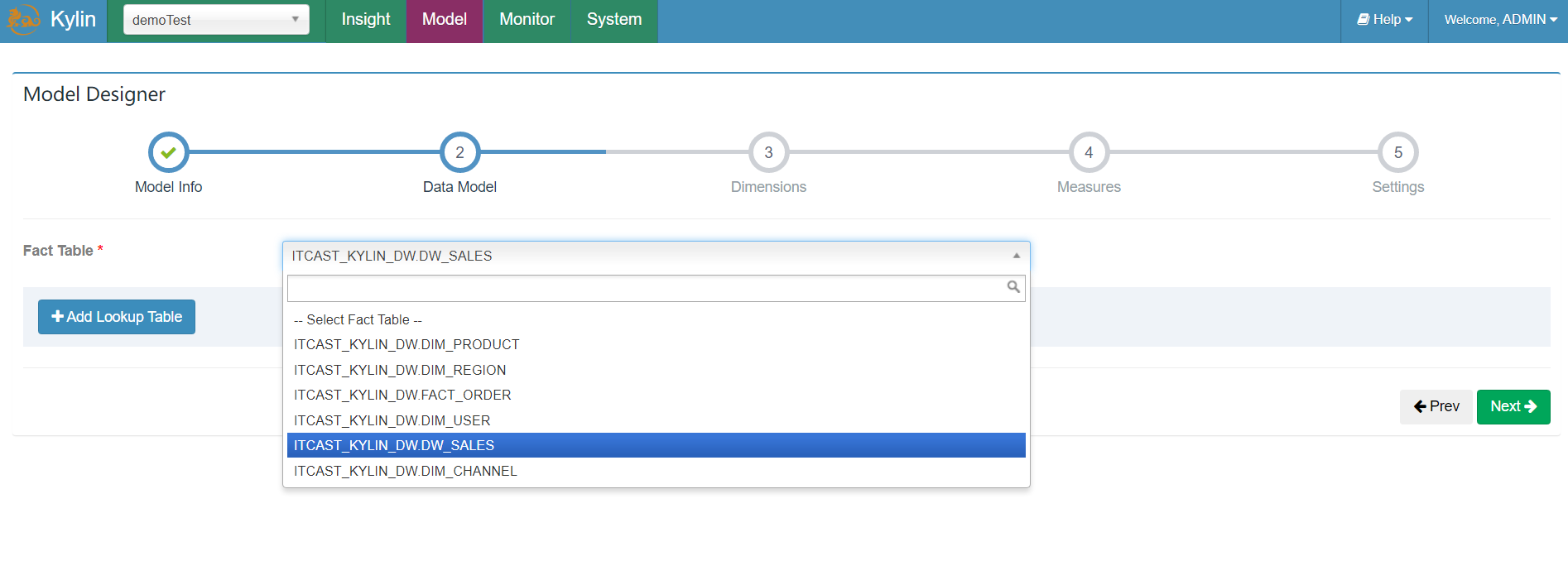Open the Welcome, ADMIN user menu
The height and width of the screenshot is (561, 1568).
tap(1500, 19)
